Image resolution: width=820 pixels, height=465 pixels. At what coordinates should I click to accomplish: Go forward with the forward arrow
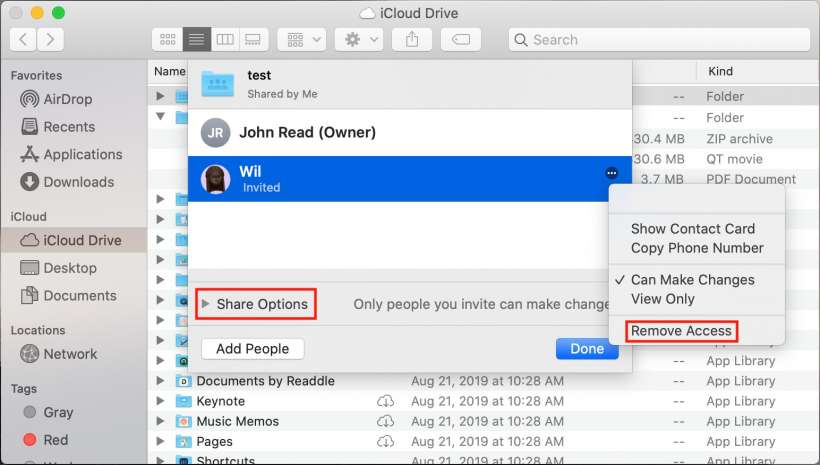tap(50, 40)
